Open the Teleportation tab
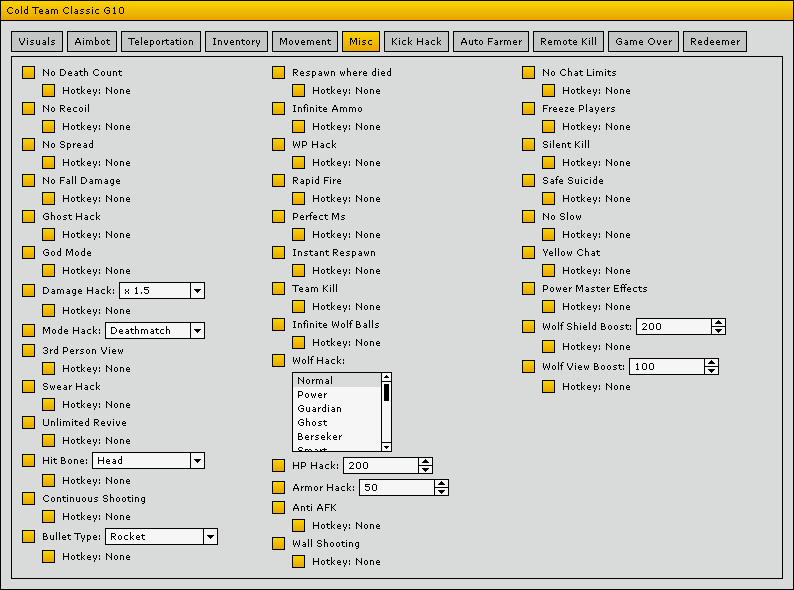Viewport: 794px width, 590px height. [161, 42]
